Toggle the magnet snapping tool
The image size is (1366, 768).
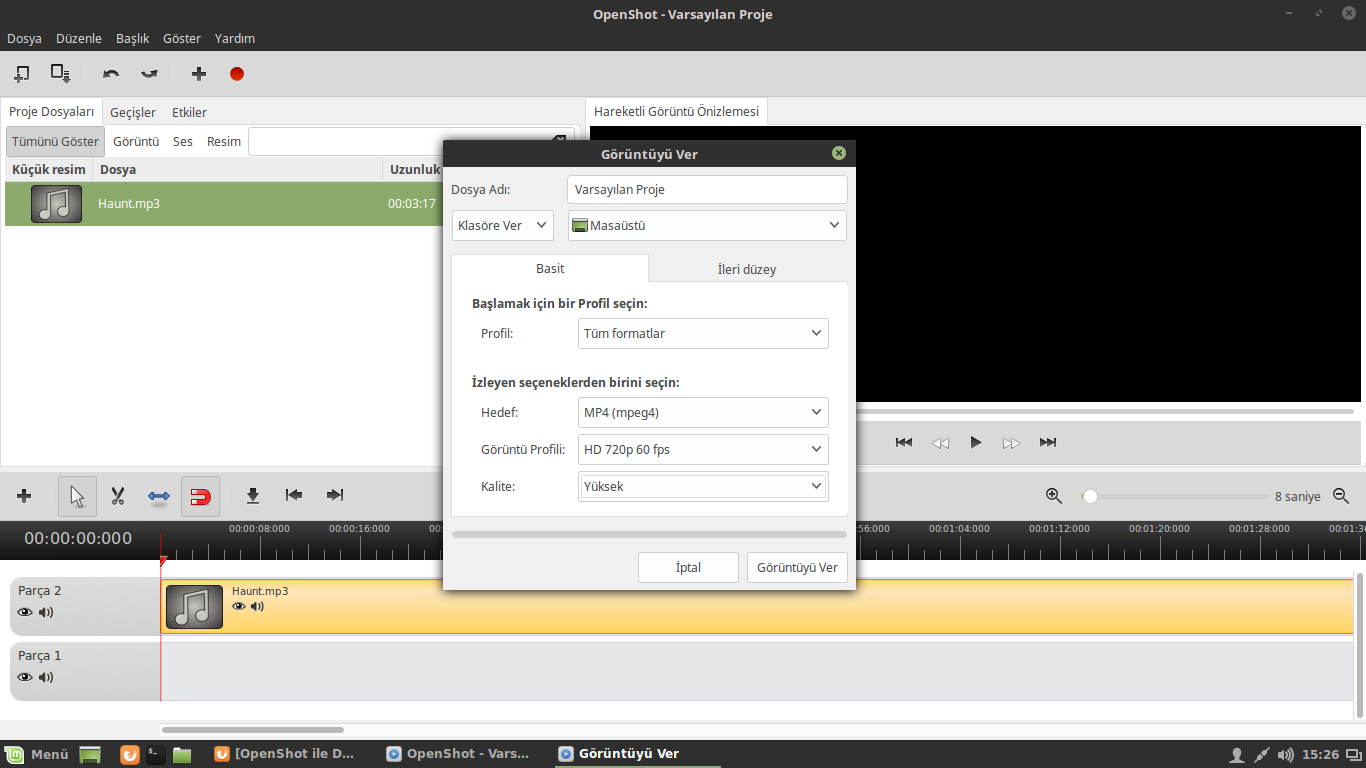tap(200, 496)
